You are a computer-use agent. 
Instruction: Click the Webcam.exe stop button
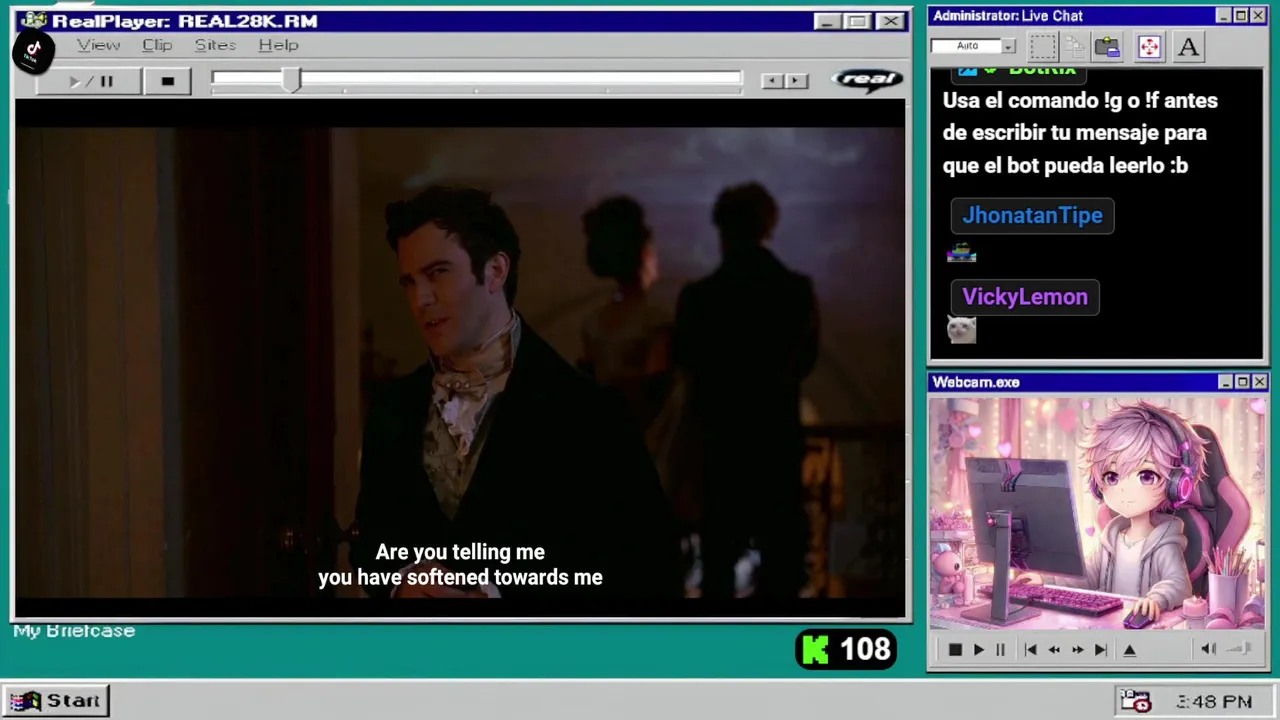[x=955, y=650]
